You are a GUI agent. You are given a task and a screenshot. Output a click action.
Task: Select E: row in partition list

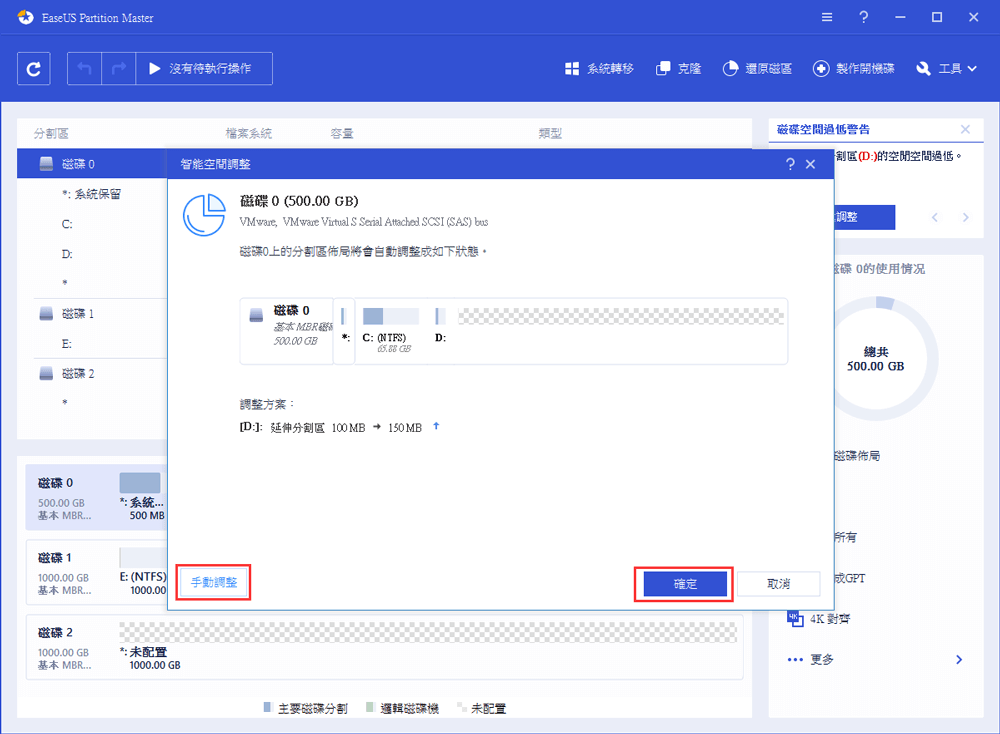coord(92,344)
